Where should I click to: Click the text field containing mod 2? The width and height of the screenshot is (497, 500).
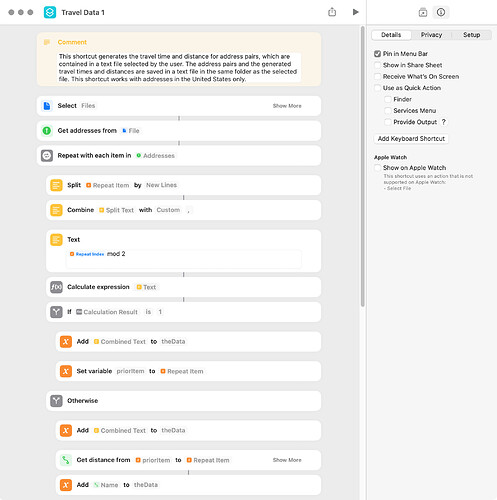(184, 258)
